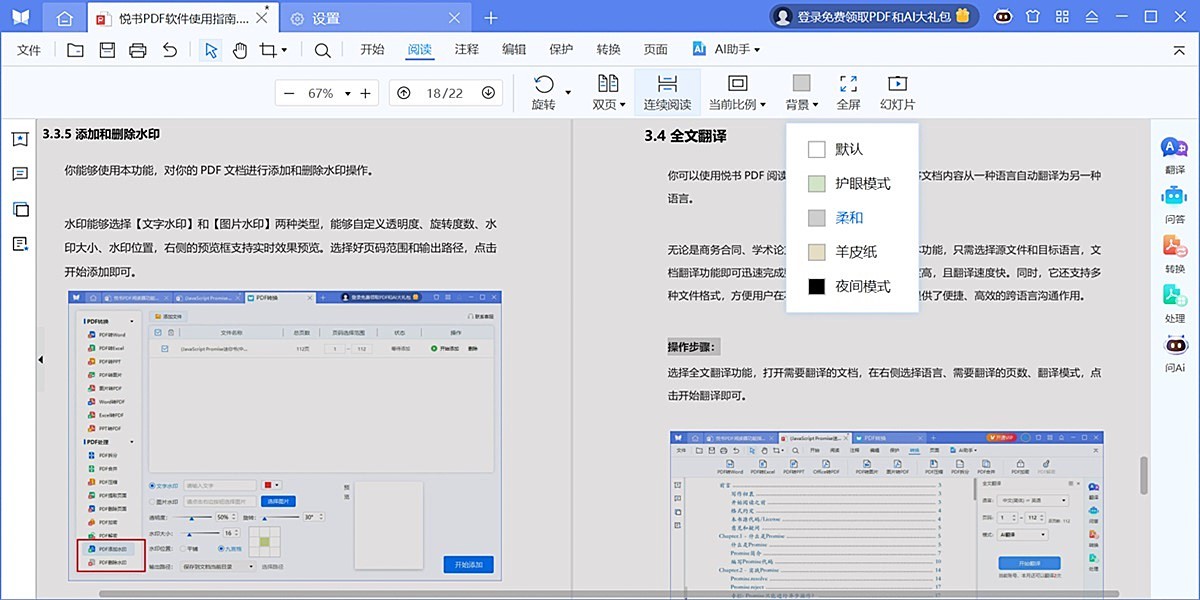Select the 旋转 rotate tool
Image resolution: width=1200 pixels, height=600 pixels.
tap(545, 90)
